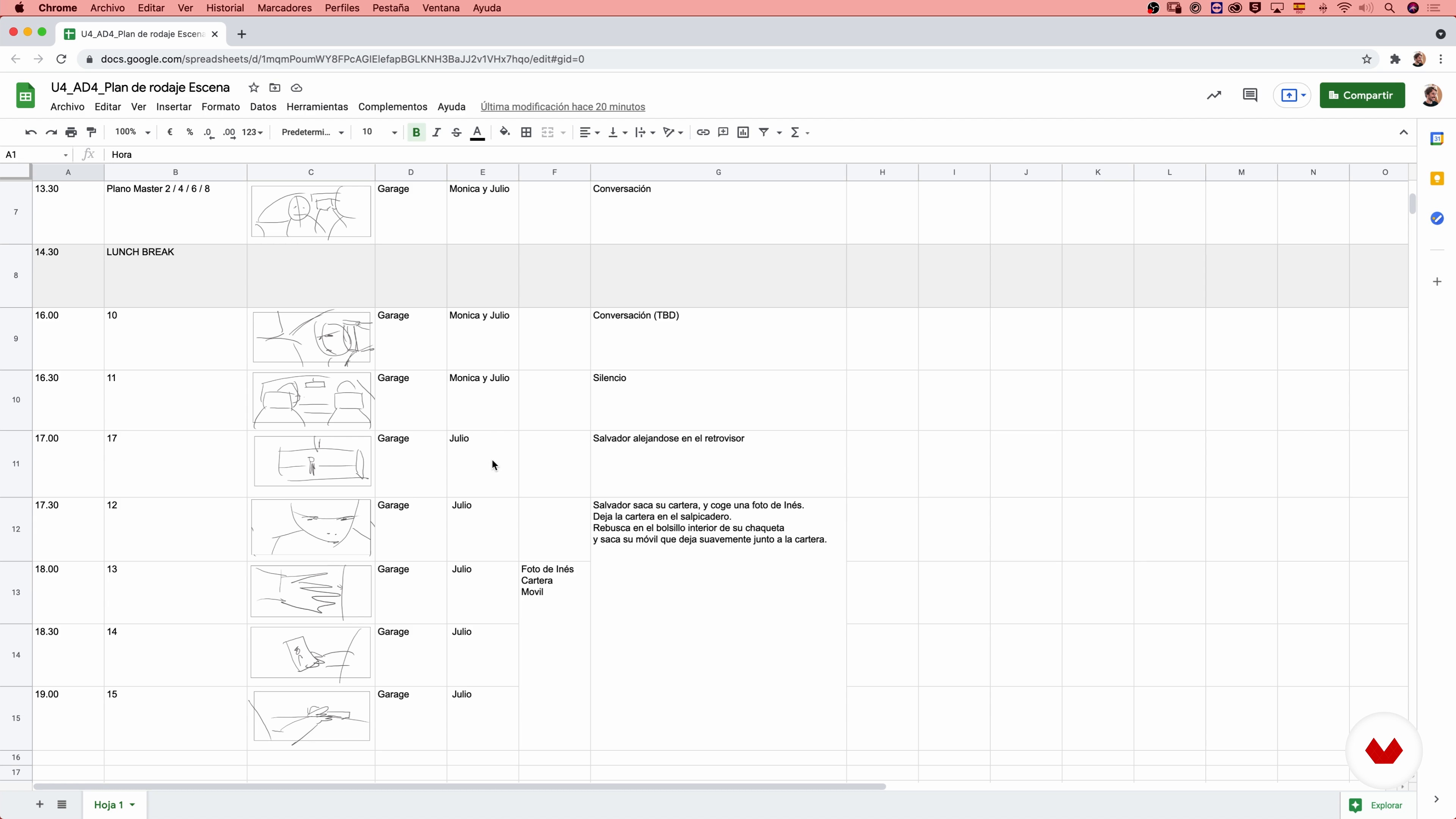Check cloud save status icon
The height and width of the screenshot is (819, 1456).
tap(296, 88)
